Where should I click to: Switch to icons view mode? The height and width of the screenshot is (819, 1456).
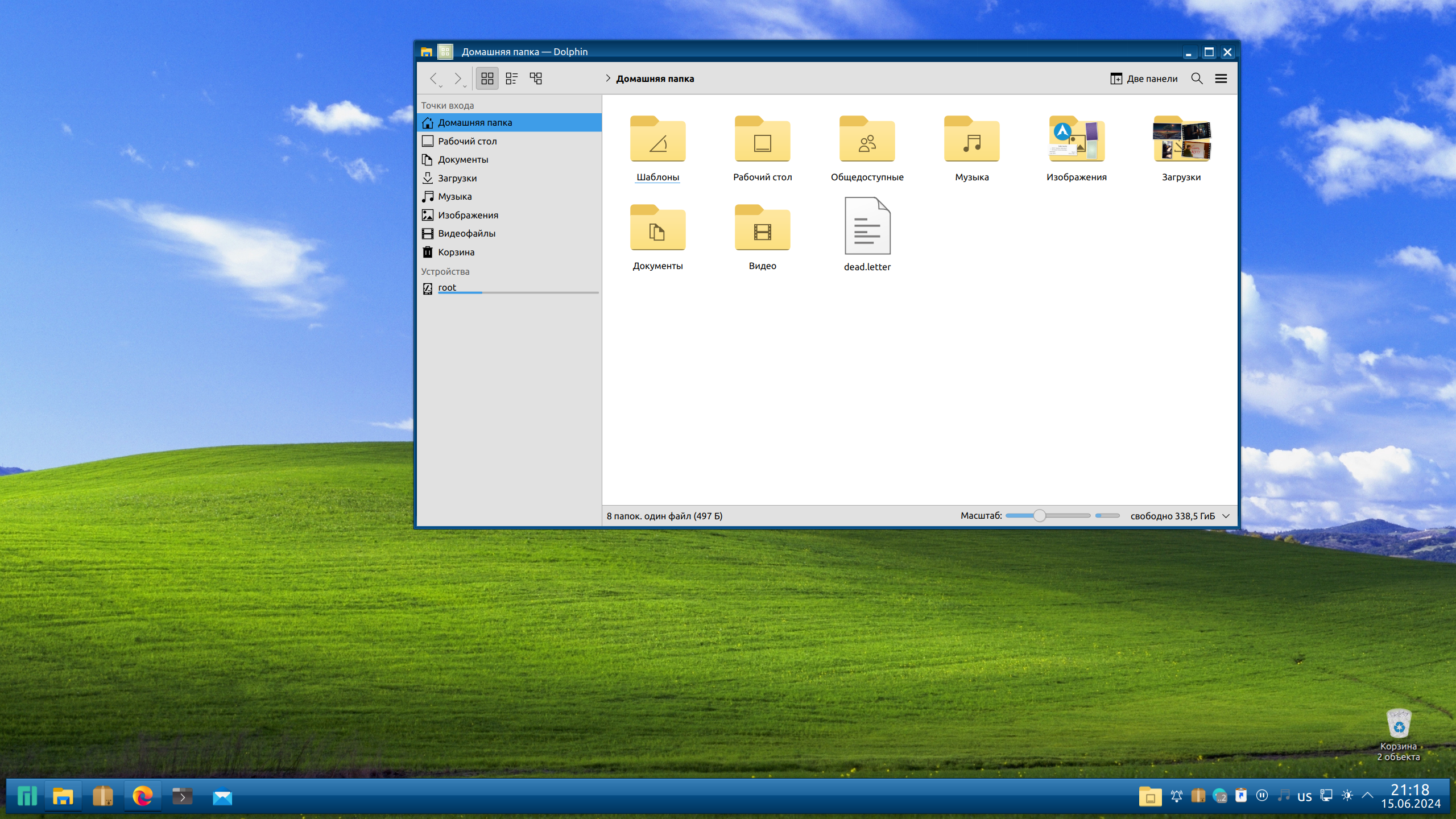[x=487, y=78]
